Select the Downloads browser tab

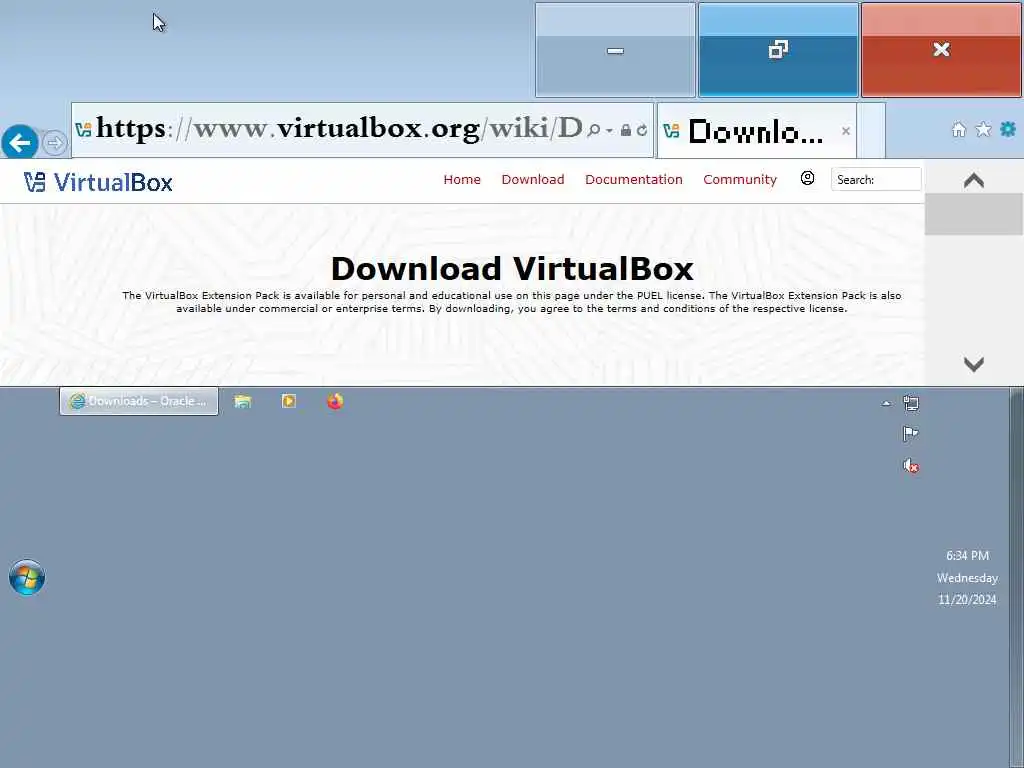point(756,131)
